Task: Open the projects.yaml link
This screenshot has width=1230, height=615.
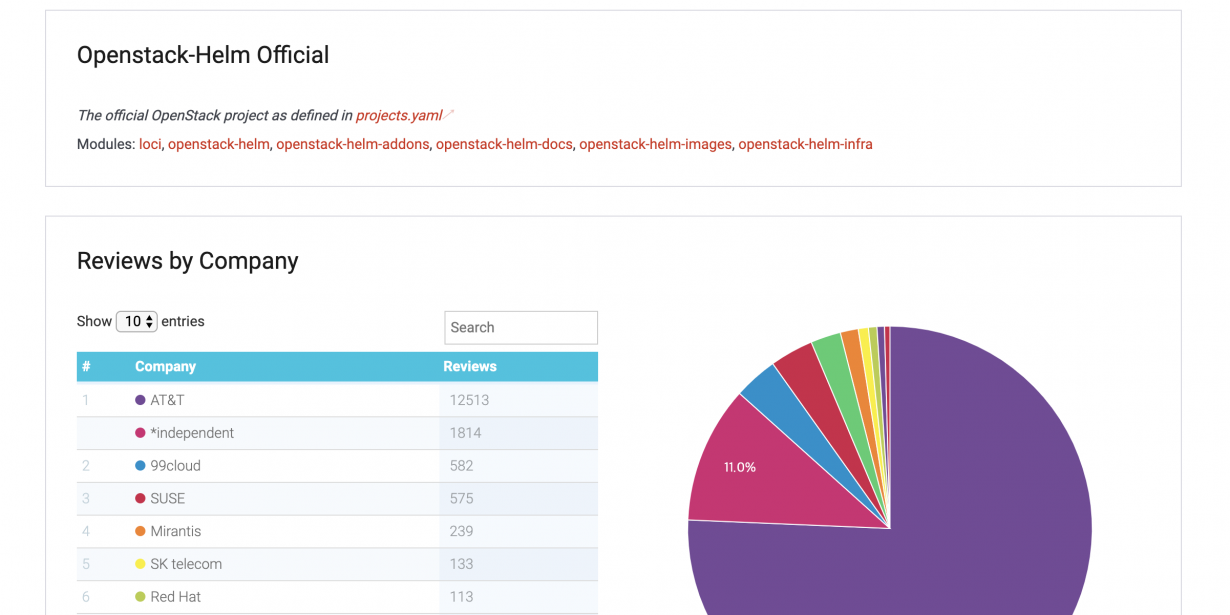Action: (399, 115)
